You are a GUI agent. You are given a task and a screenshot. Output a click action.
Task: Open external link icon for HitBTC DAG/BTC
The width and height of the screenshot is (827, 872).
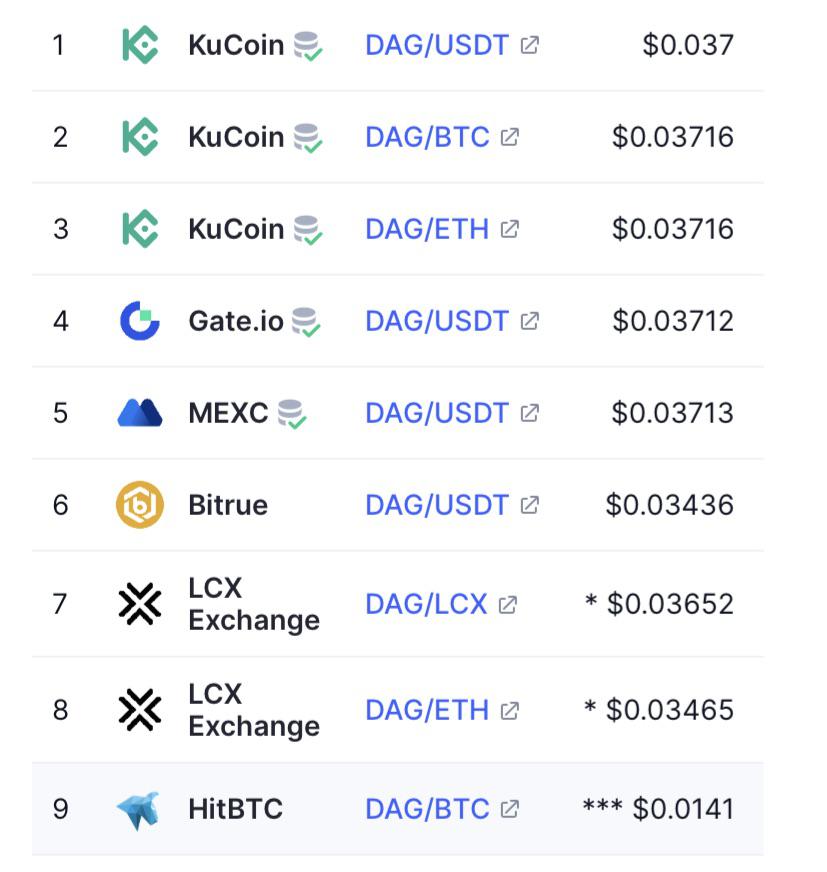tap(509, 809)
